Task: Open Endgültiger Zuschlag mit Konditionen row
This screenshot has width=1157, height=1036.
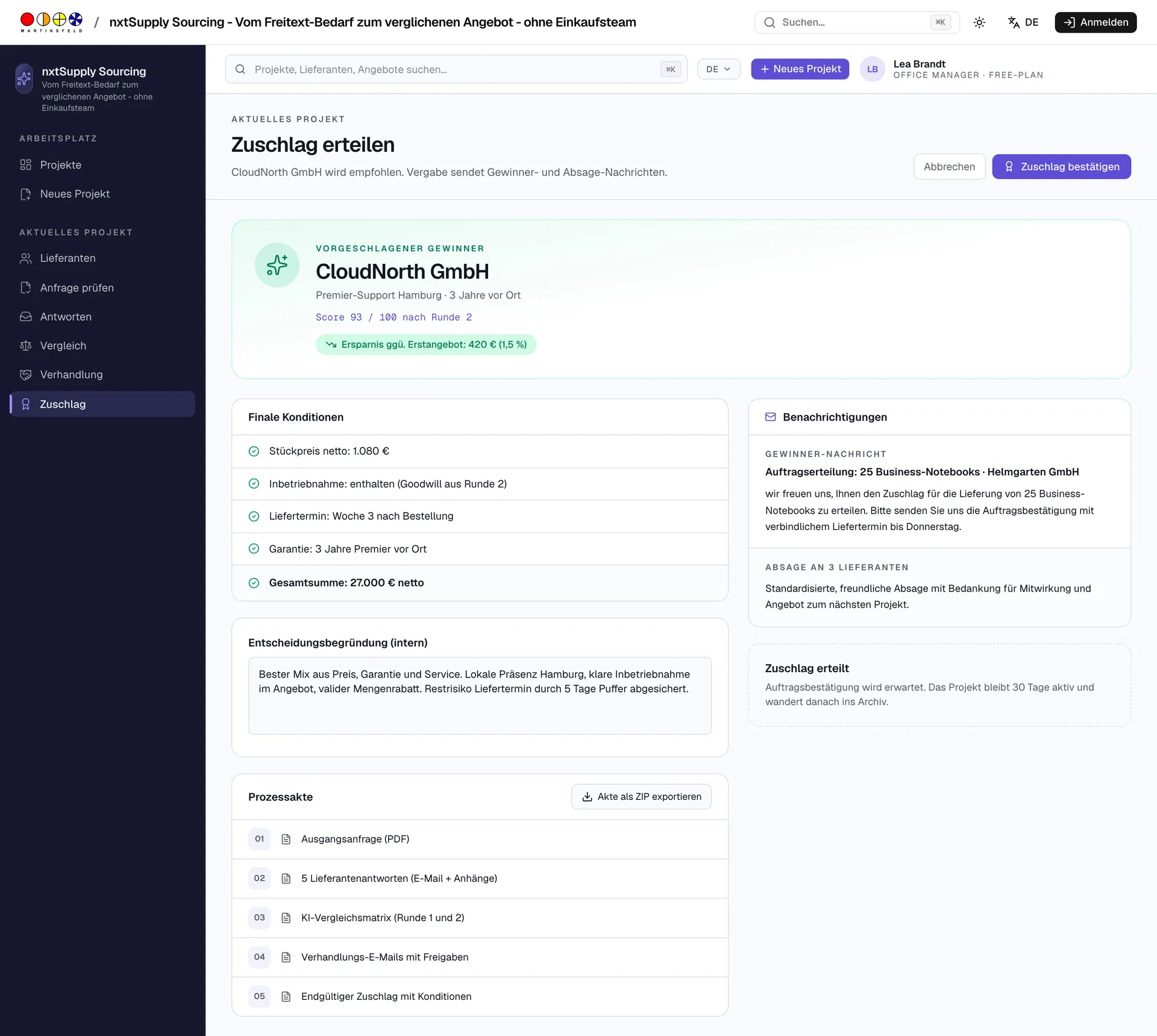Action: (x=480, y=997)
